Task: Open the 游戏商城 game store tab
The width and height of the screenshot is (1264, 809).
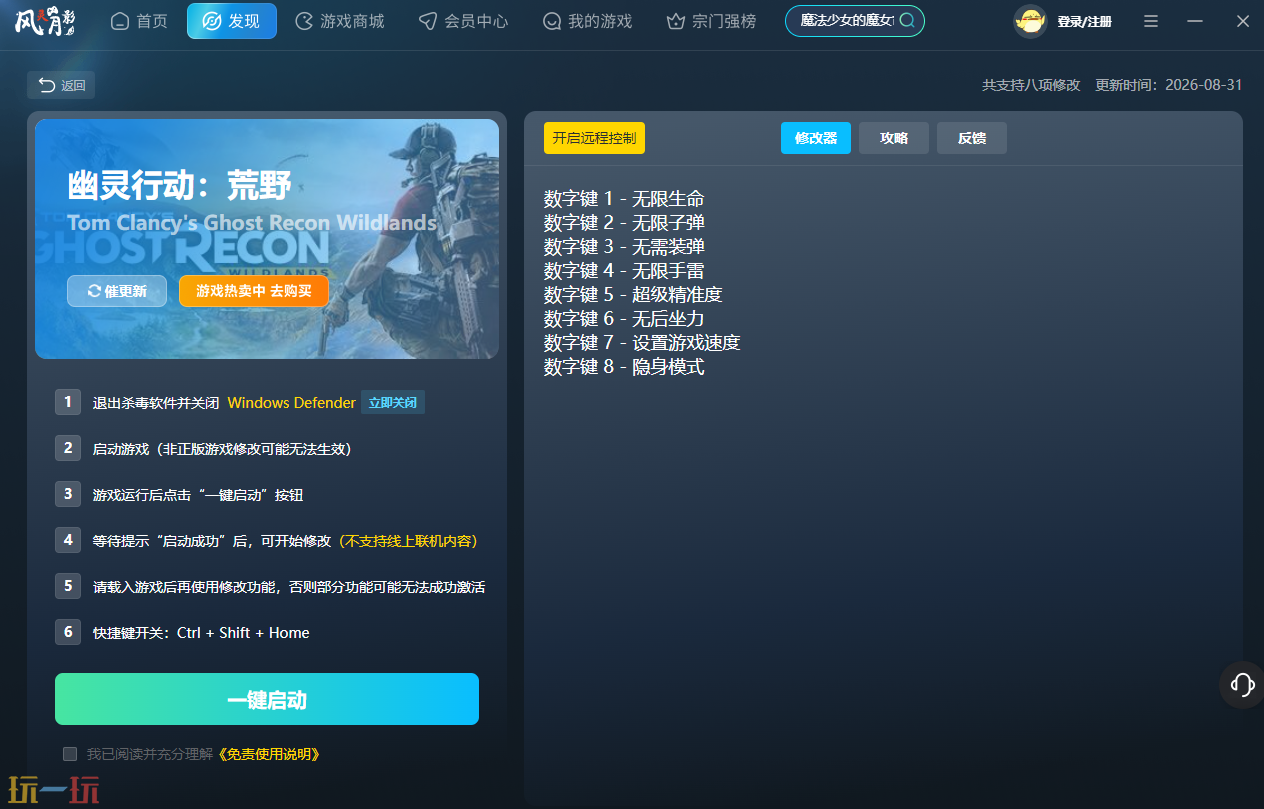Action: (x=341, y=21)
